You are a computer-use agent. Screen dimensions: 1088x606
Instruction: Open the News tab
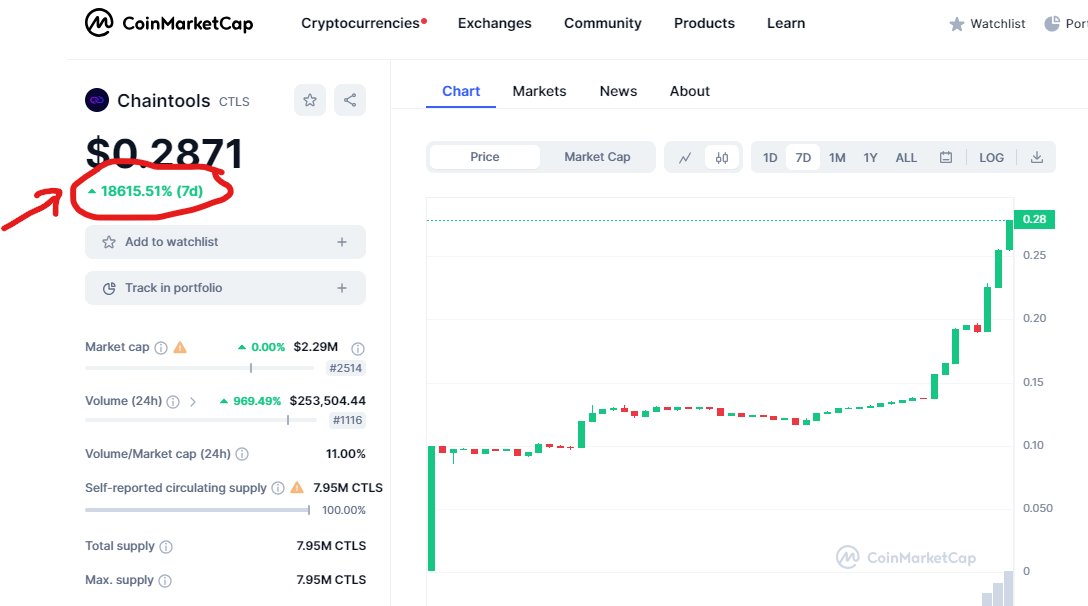pyautogui.click(x=618, y=91)
